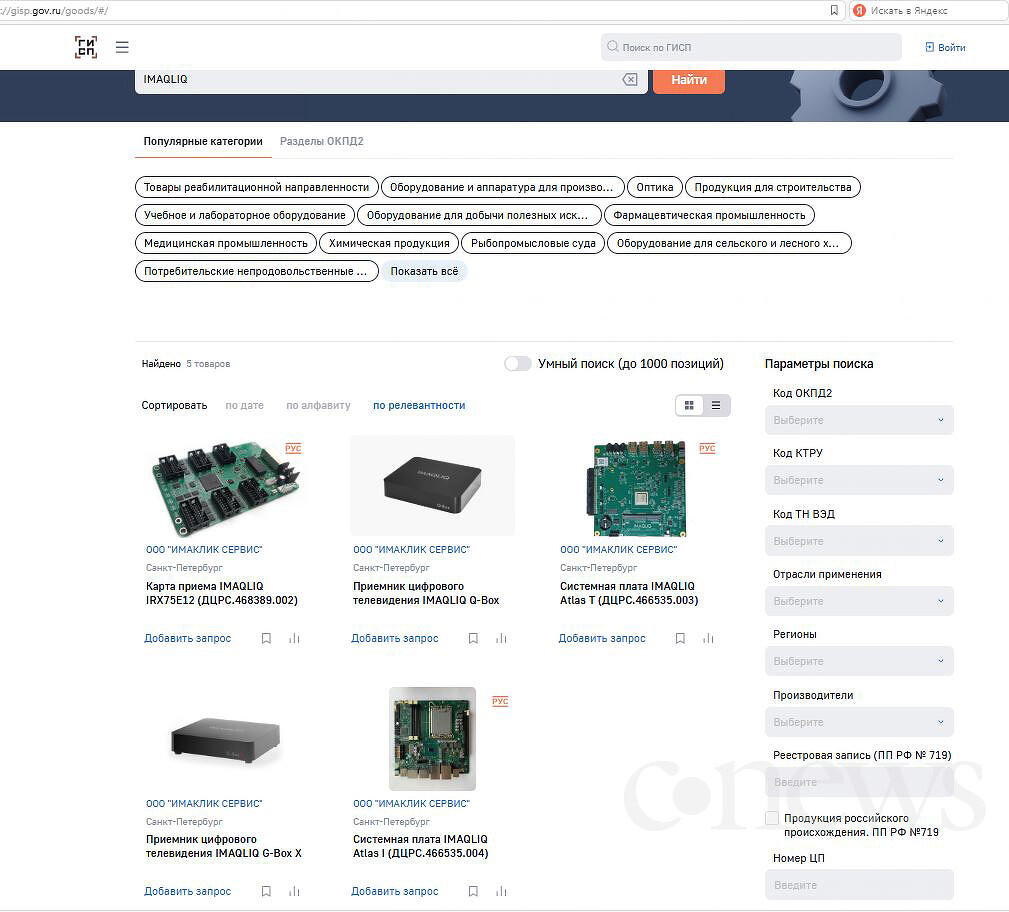Select Учебное и лабораторное оборудование category
The height and width of the screenshot is (912, 1009).
(x=245, y=215)
